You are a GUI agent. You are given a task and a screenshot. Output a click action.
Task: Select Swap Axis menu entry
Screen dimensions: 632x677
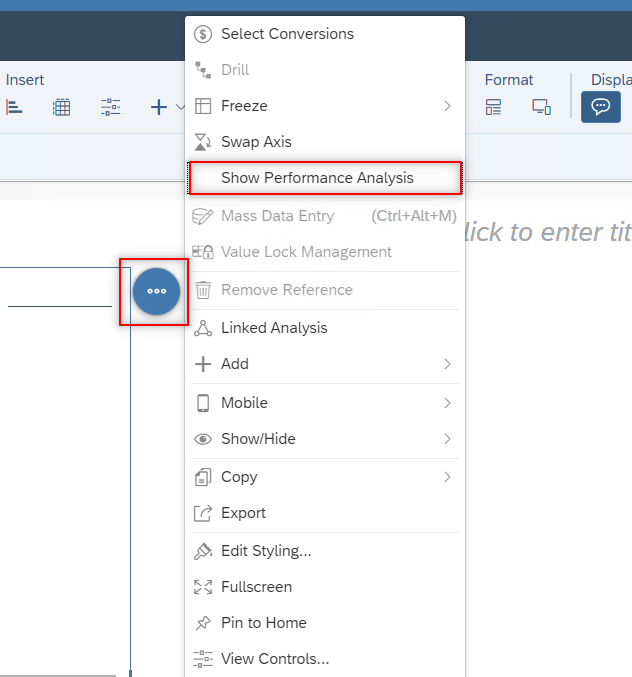(325, 142)
